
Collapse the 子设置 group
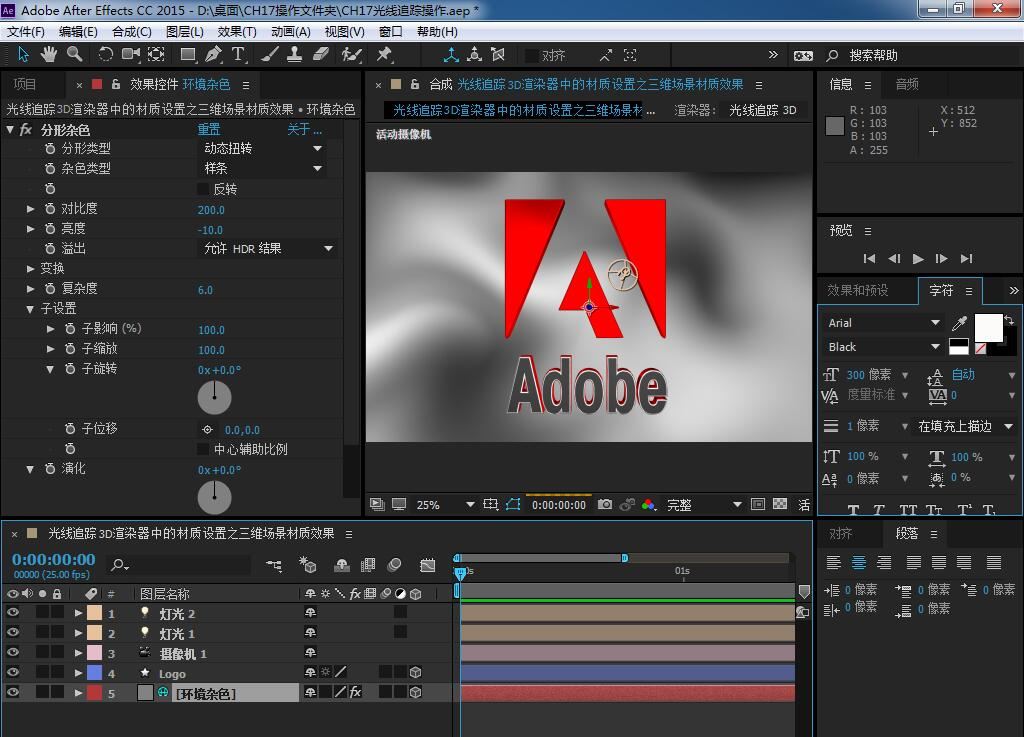tap(30, 309)
